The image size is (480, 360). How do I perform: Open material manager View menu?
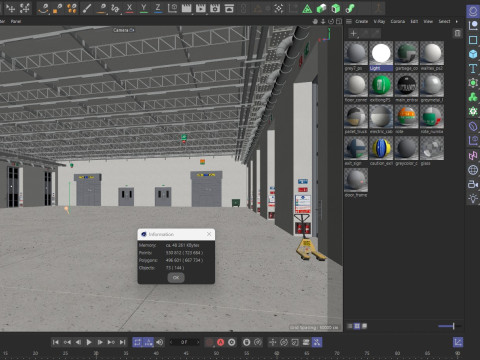click(x=428, y=21)
